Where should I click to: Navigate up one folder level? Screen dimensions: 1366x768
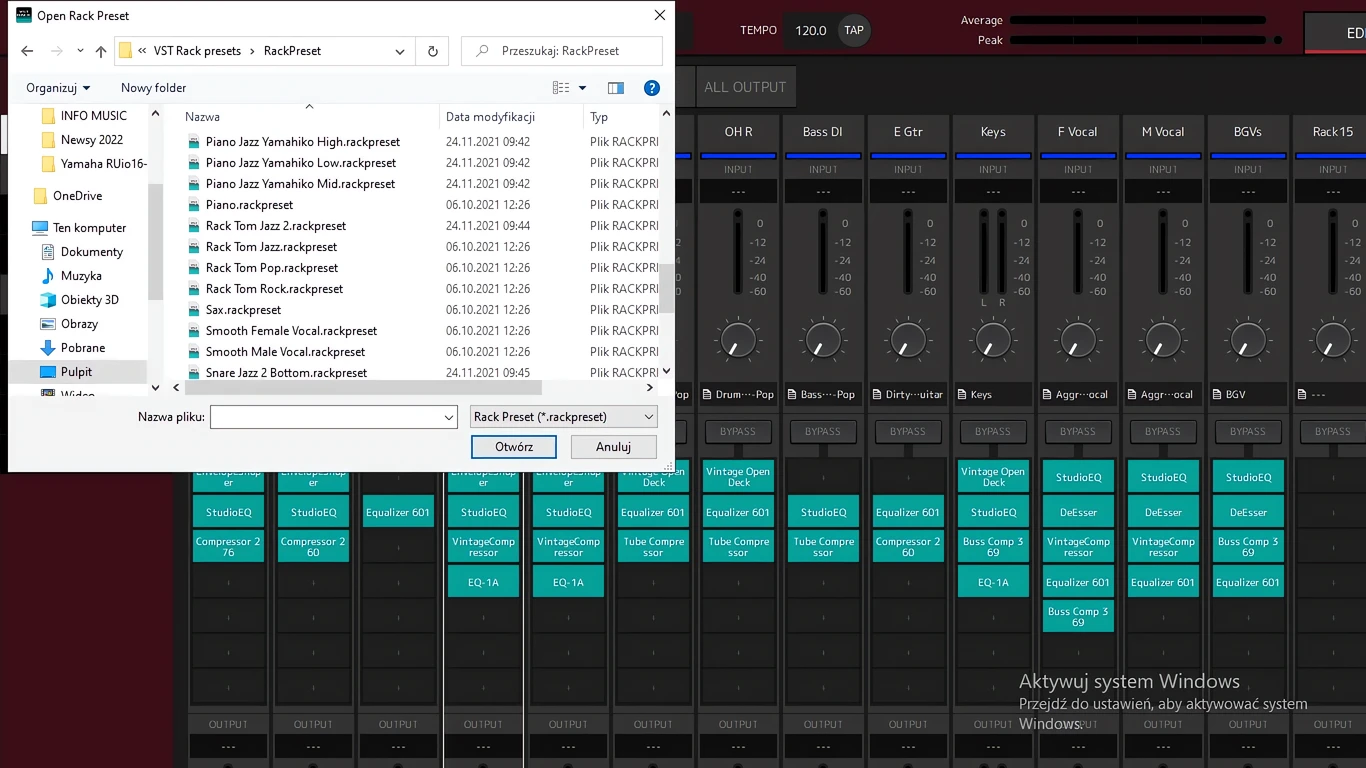pyautogui.click(x=101, y=51)
